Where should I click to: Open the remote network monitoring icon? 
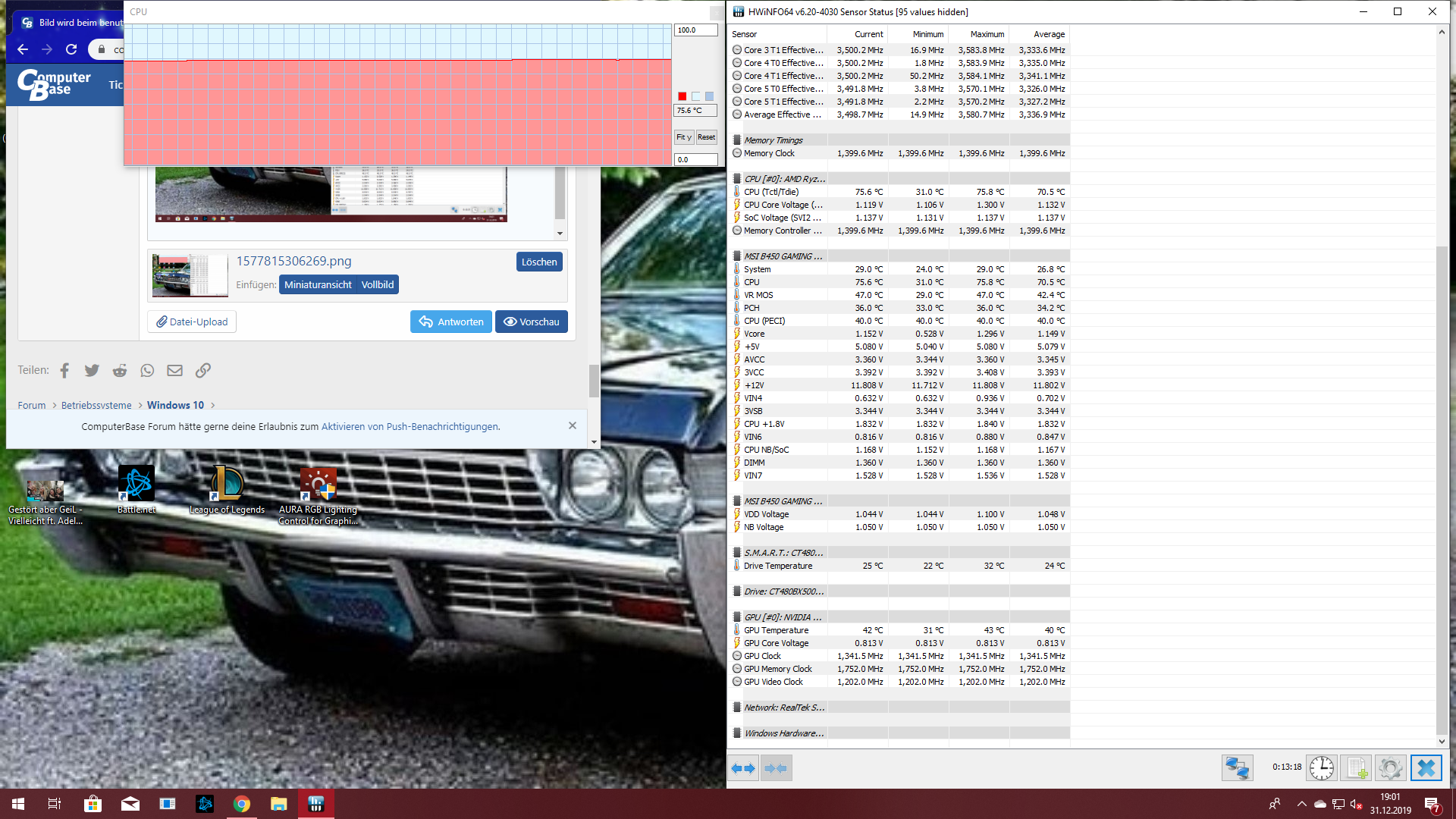(x=1237, y=768)
